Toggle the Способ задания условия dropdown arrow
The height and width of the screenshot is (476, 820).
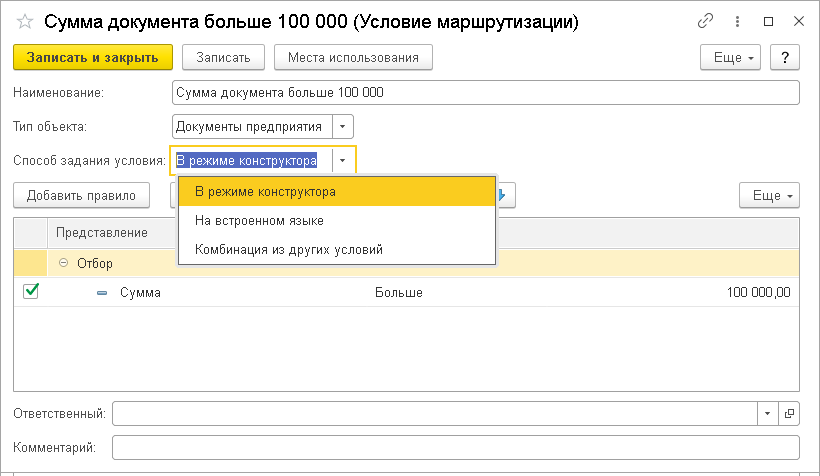pyautogui.click(x=343, y=160)
